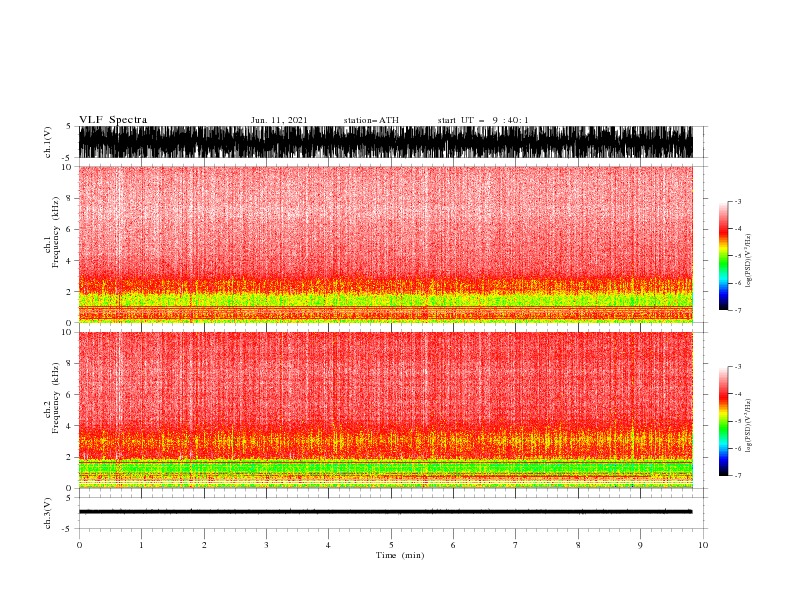Click the 'start UT = 9:40:1' text

(x=483, y=120)
